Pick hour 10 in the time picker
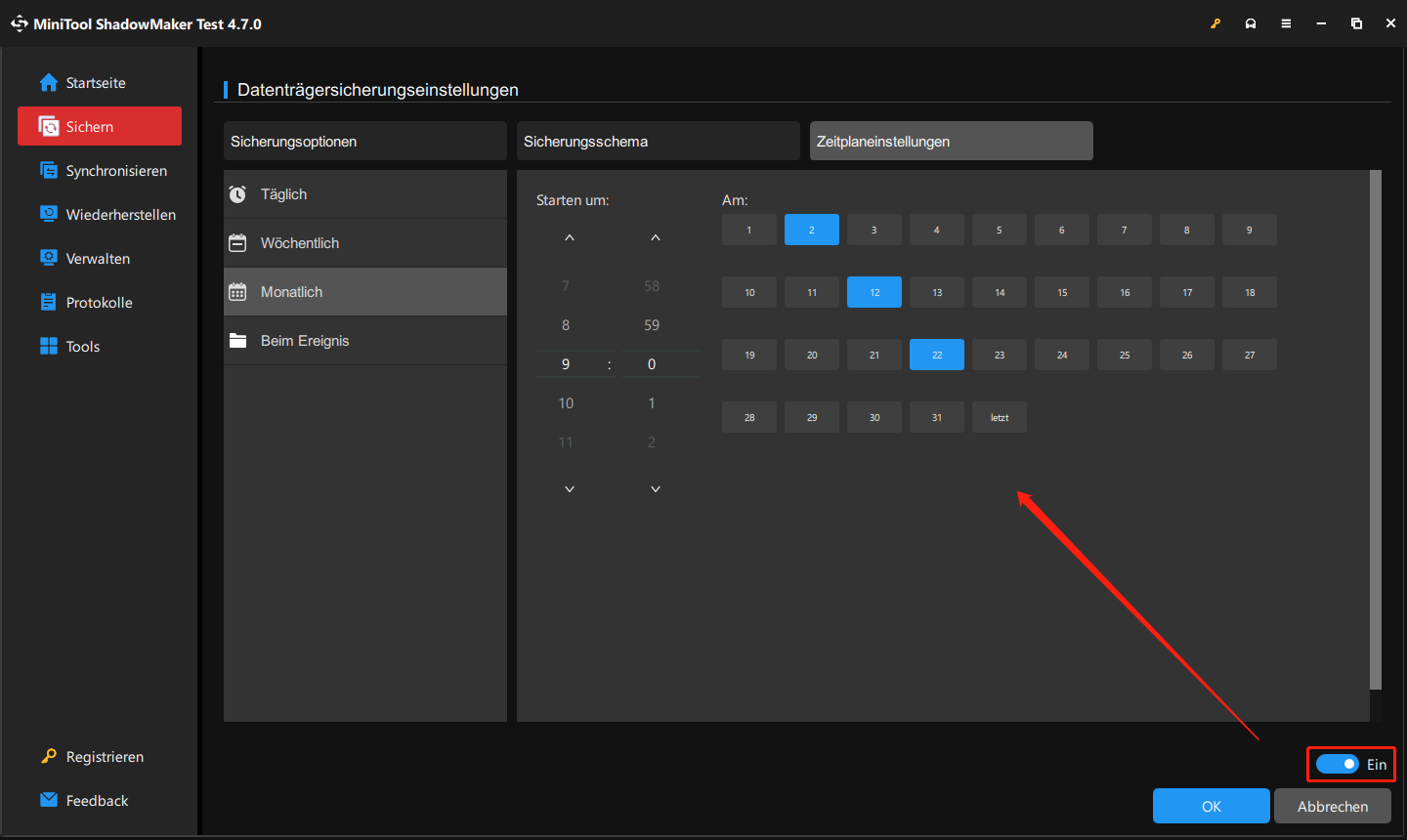 (566, 403)
